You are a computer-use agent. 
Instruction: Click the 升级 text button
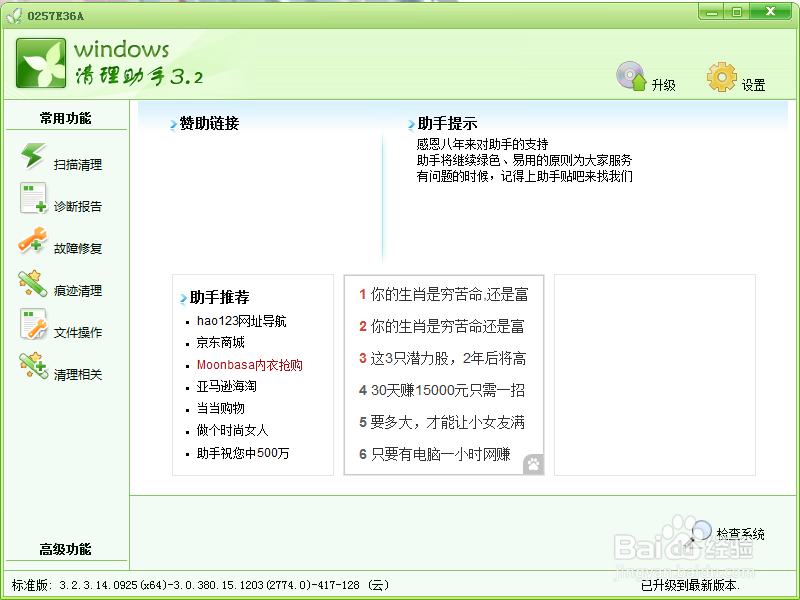[664, 85]
